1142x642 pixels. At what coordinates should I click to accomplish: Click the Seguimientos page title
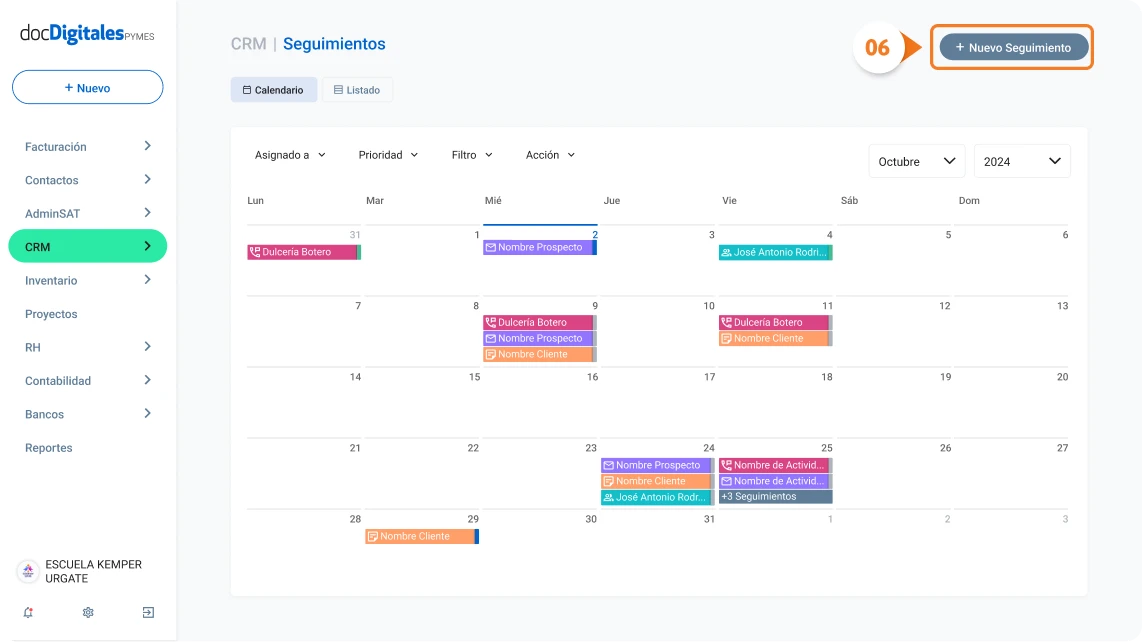[x=334, y=44]
